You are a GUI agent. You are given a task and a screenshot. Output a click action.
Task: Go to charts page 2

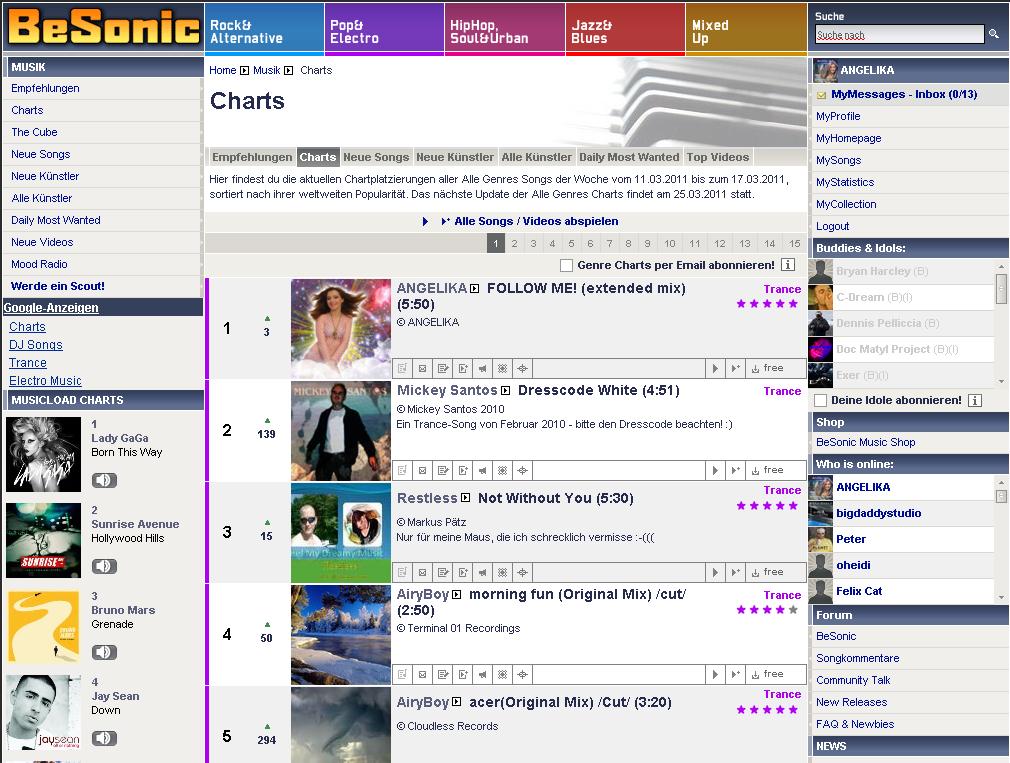pyautogui.click(x=514, y=243)
